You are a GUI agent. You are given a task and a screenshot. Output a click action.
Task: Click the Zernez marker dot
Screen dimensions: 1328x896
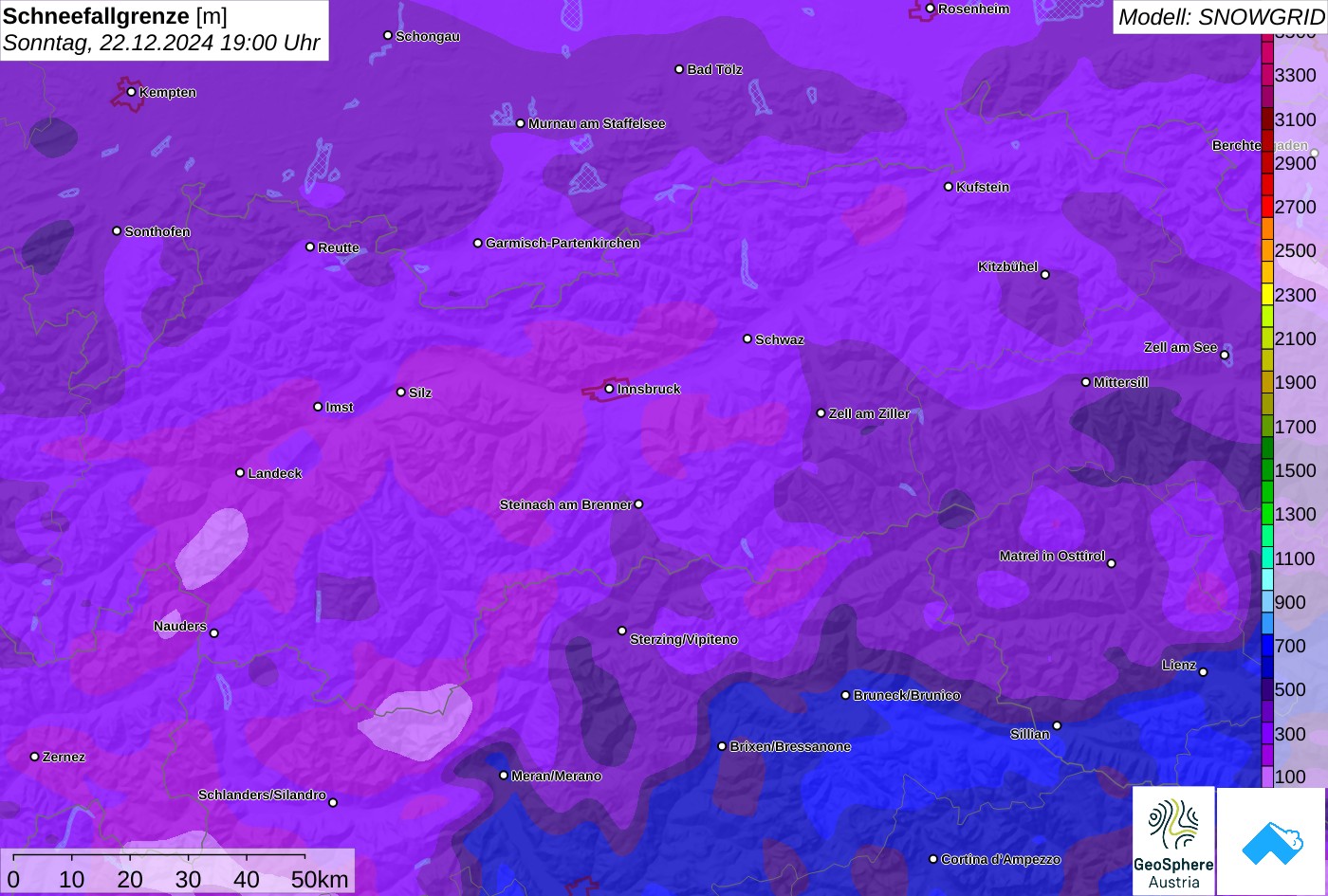coord(34,757)
